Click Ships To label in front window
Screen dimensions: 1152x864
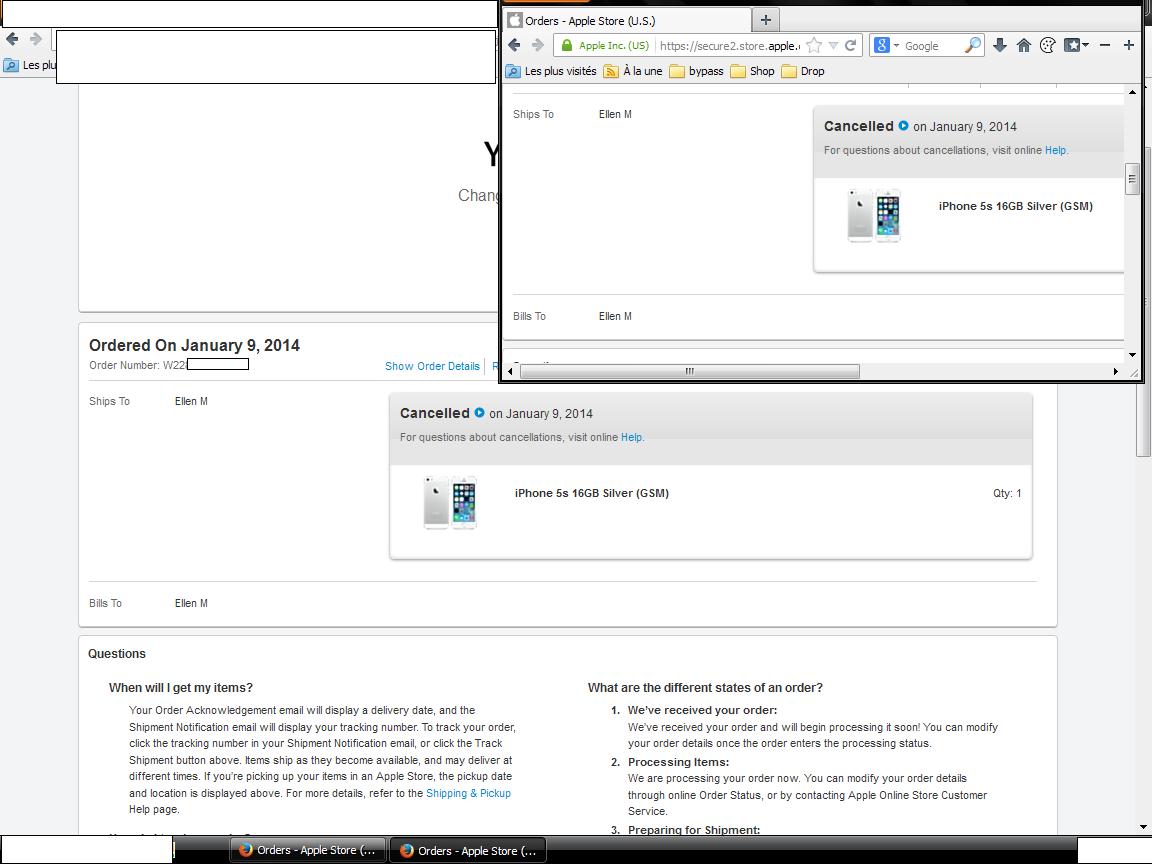533,114
